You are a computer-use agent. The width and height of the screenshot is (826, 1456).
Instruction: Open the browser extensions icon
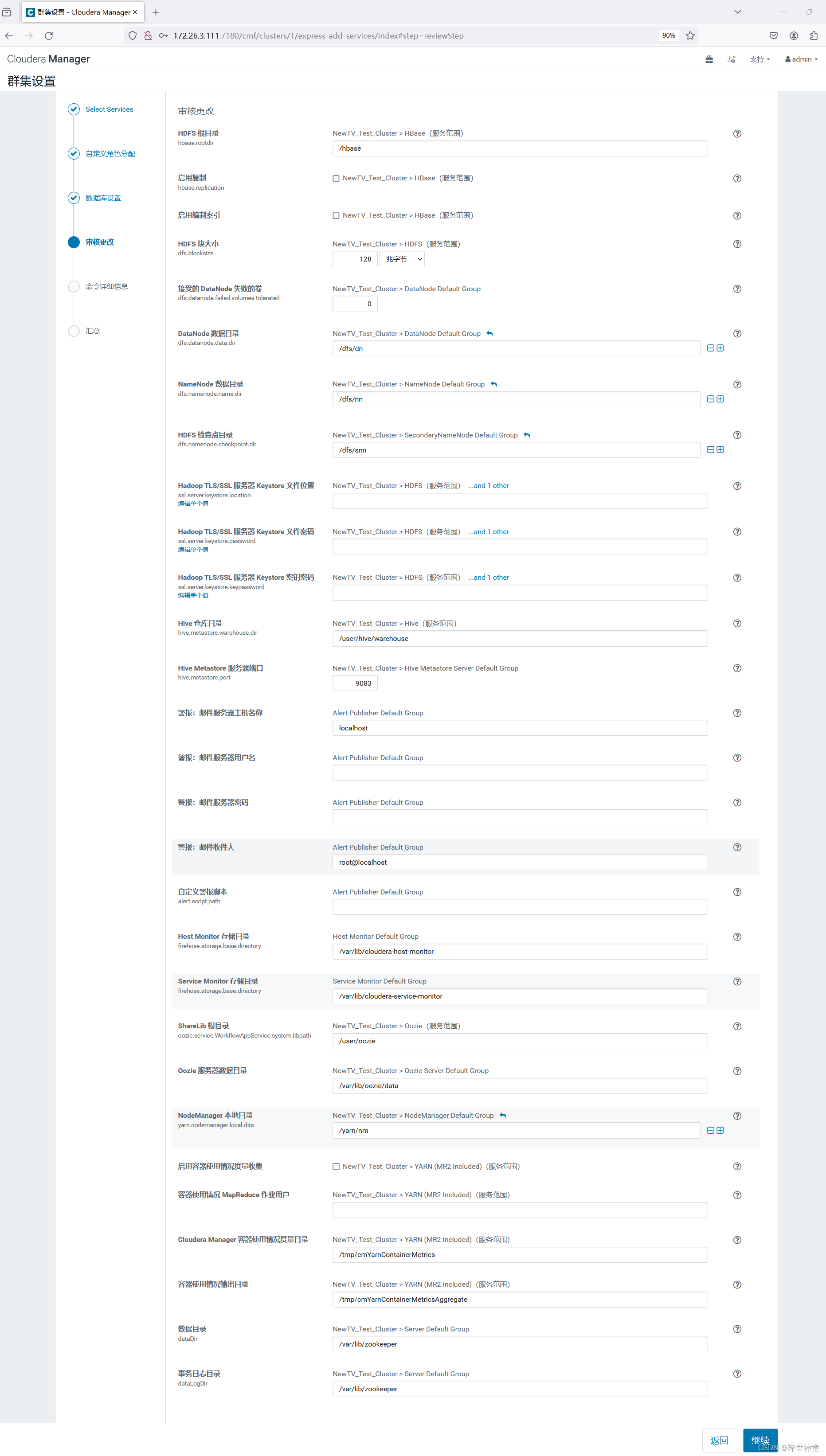[814, 36]
